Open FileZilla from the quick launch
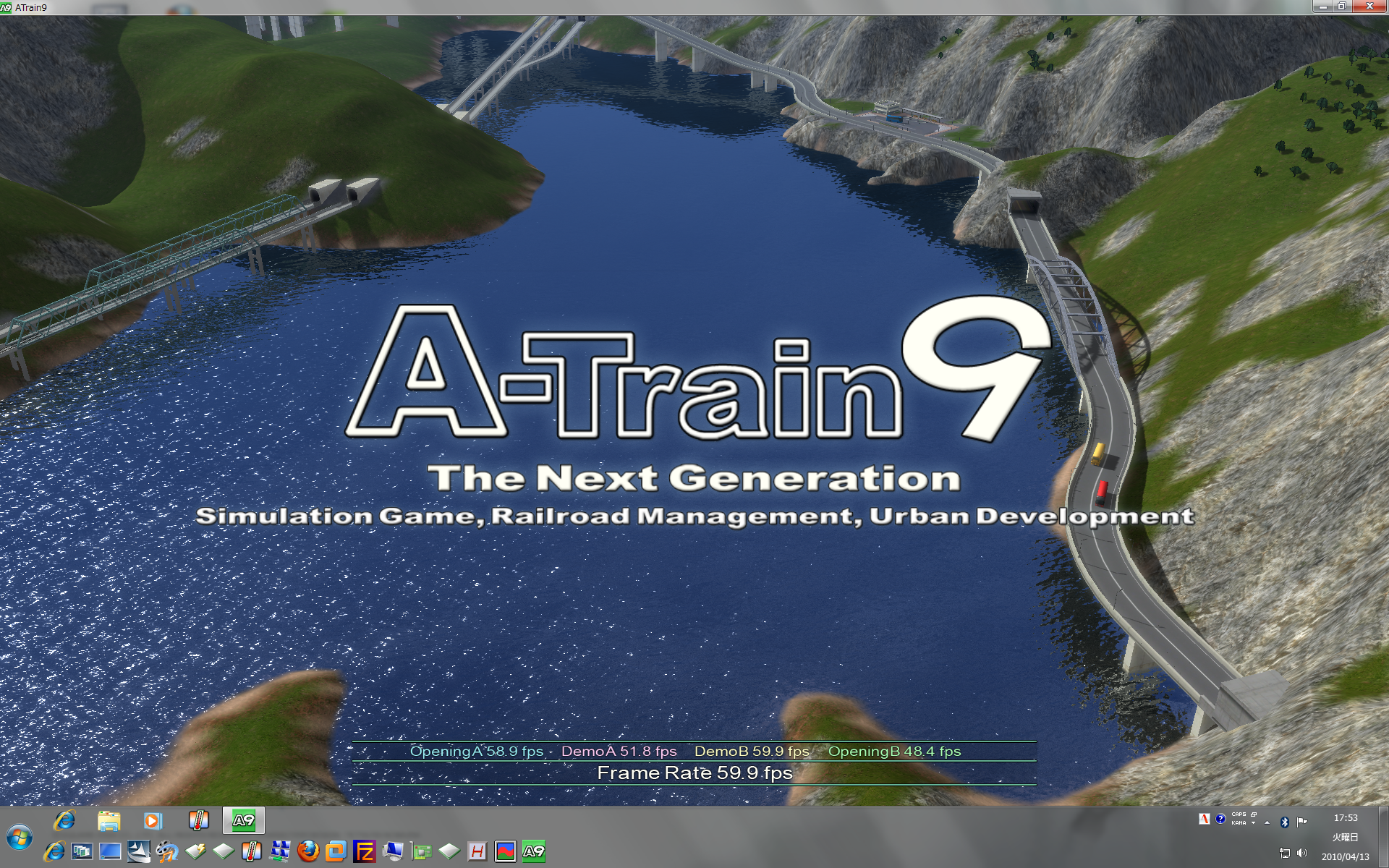Image resolution: width=1389 pixels, height=868 pixels. 364,851
